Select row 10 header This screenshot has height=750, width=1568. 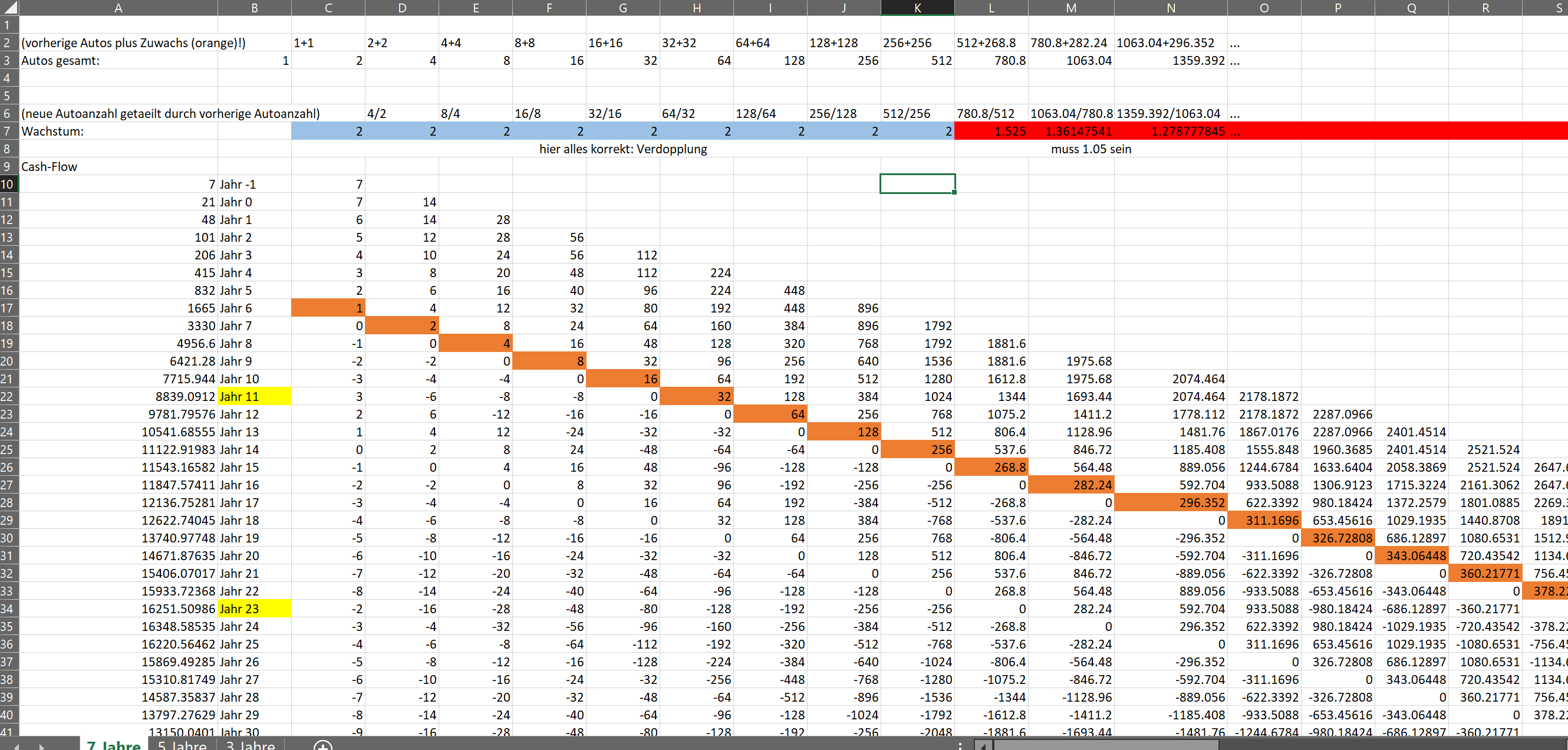click(x=8, y=184)
